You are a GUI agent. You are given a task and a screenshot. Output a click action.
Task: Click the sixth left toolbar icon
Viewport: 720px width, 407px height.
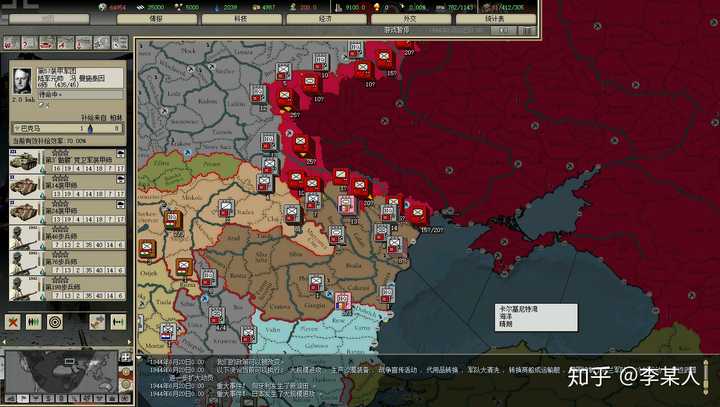click(x=101, y=43)
